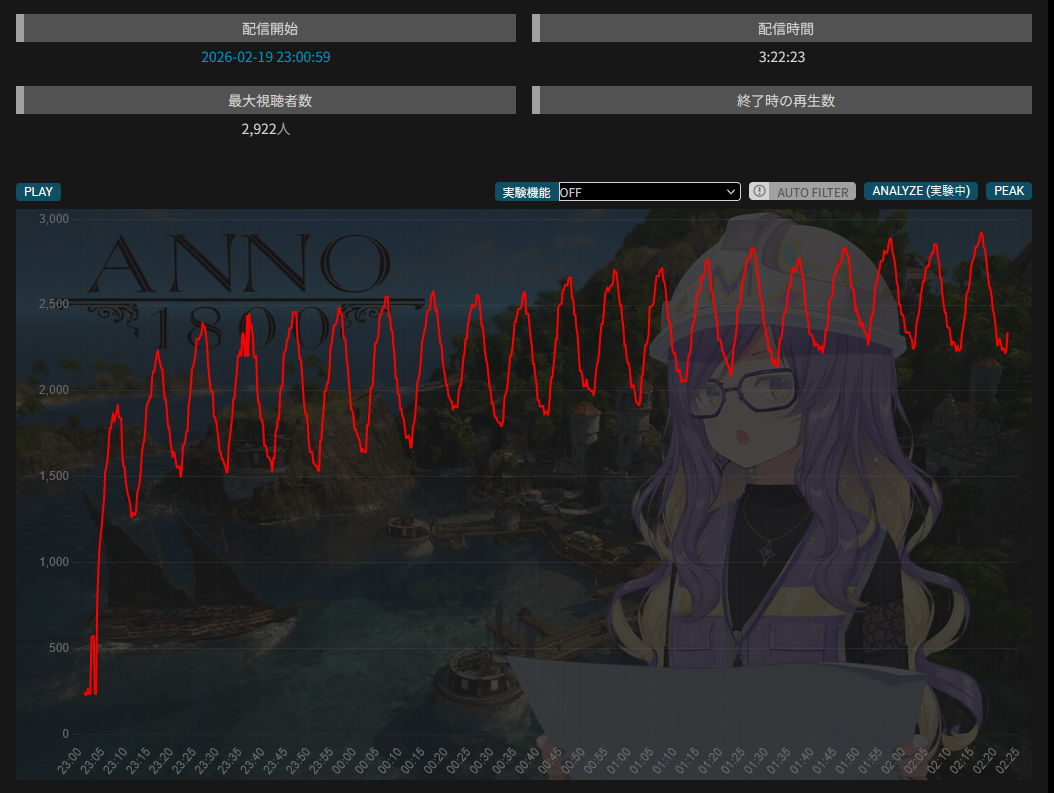Click the 3,000 y-axis label
Image resolution: width=1054 pixels, height=793 pixels.
[54, 218]
